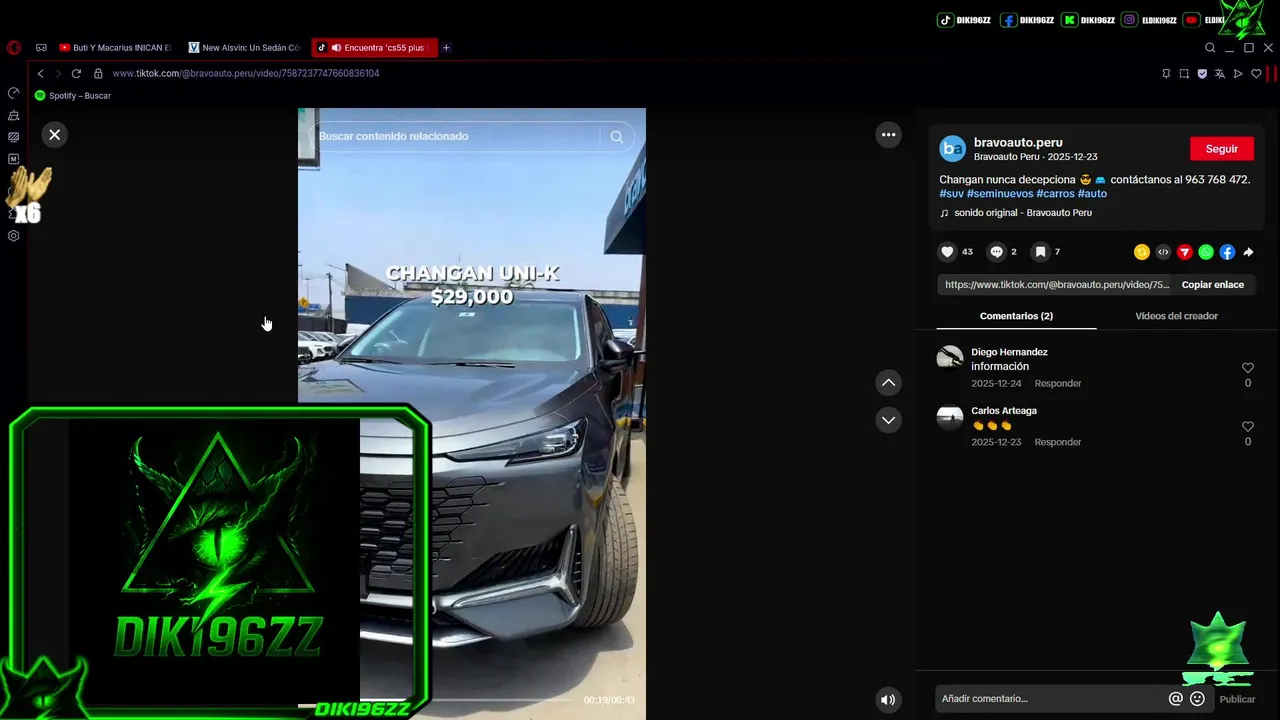Open comments via speech bubble icon
Screen dimensions: 1280x720
point(996,252)
